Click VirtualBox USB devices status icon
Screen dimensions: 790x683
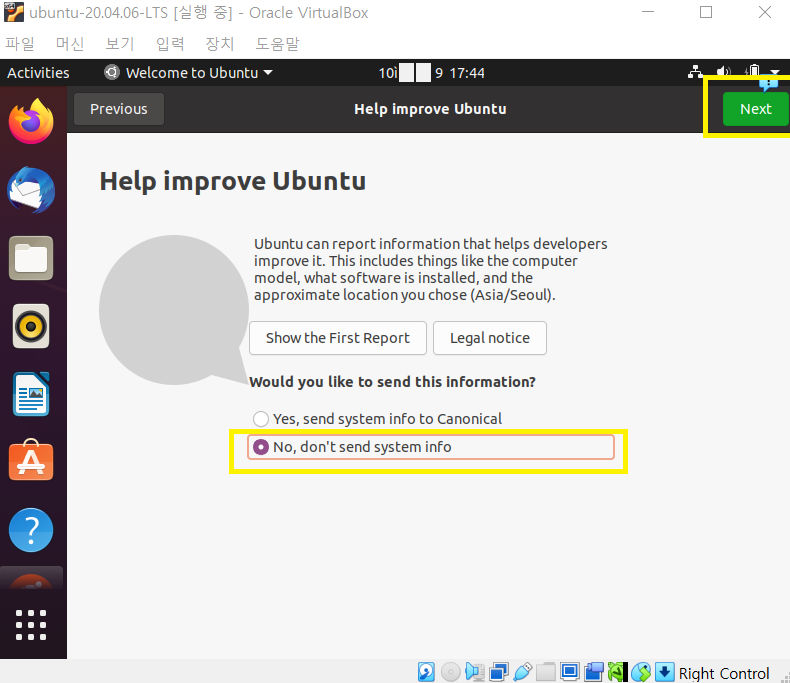522,672
